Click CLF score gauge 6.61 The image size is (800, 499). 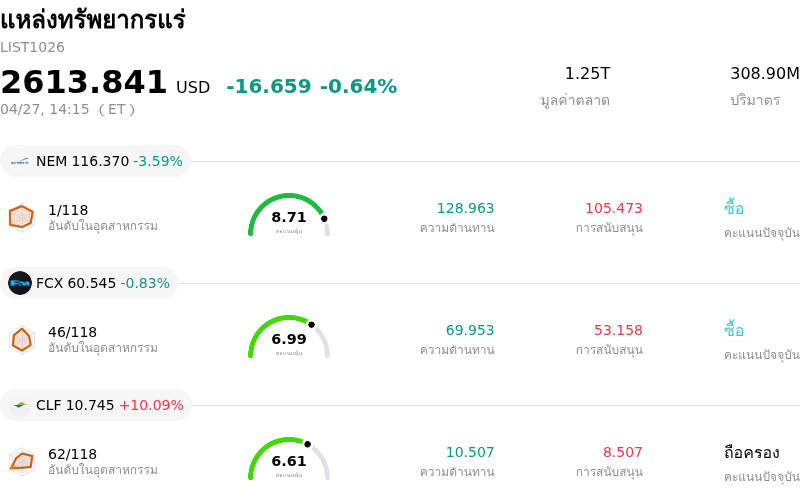click(289, 460)
